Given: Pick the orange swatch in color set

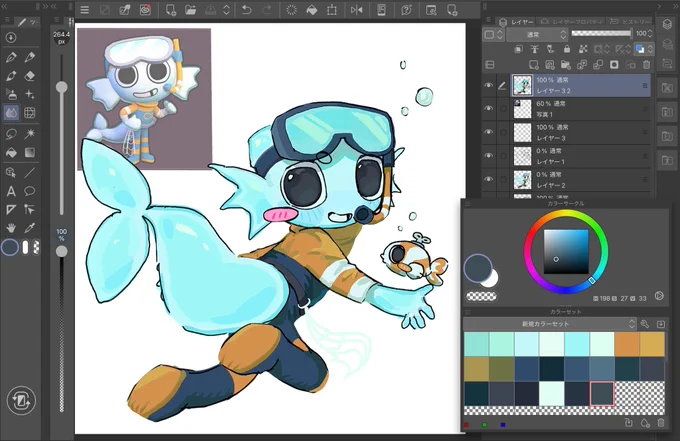Looking at the screenshot, I should click(x=627, y=344).
